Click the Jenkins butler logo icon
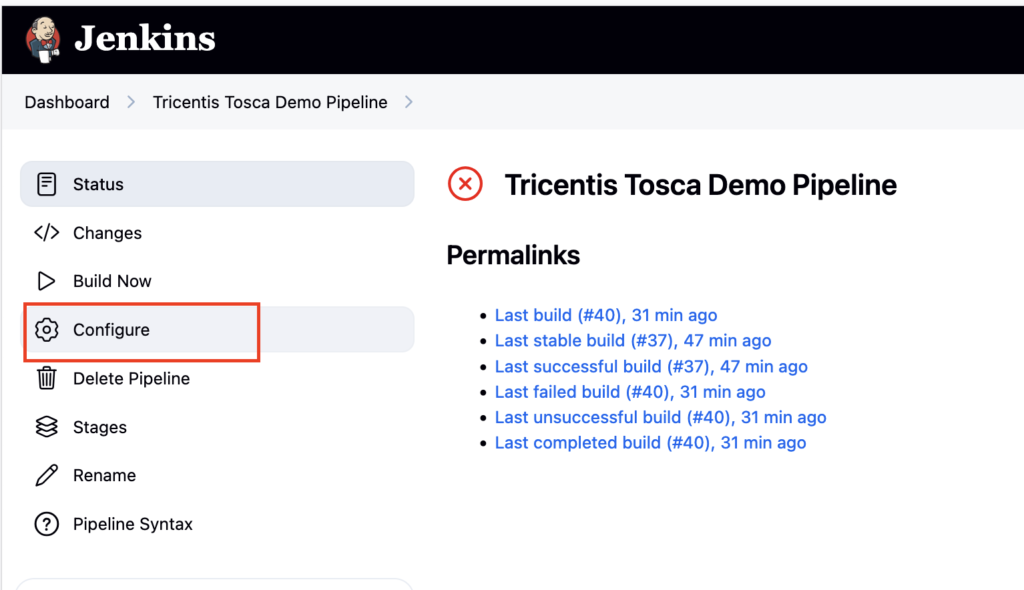Image resolution: width=1024 pixels, height=590 pixels. [43, 40]
